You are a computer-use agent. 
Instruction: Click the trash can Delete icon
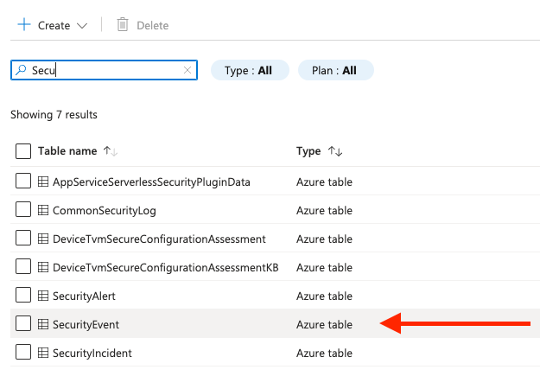(123, 25)
